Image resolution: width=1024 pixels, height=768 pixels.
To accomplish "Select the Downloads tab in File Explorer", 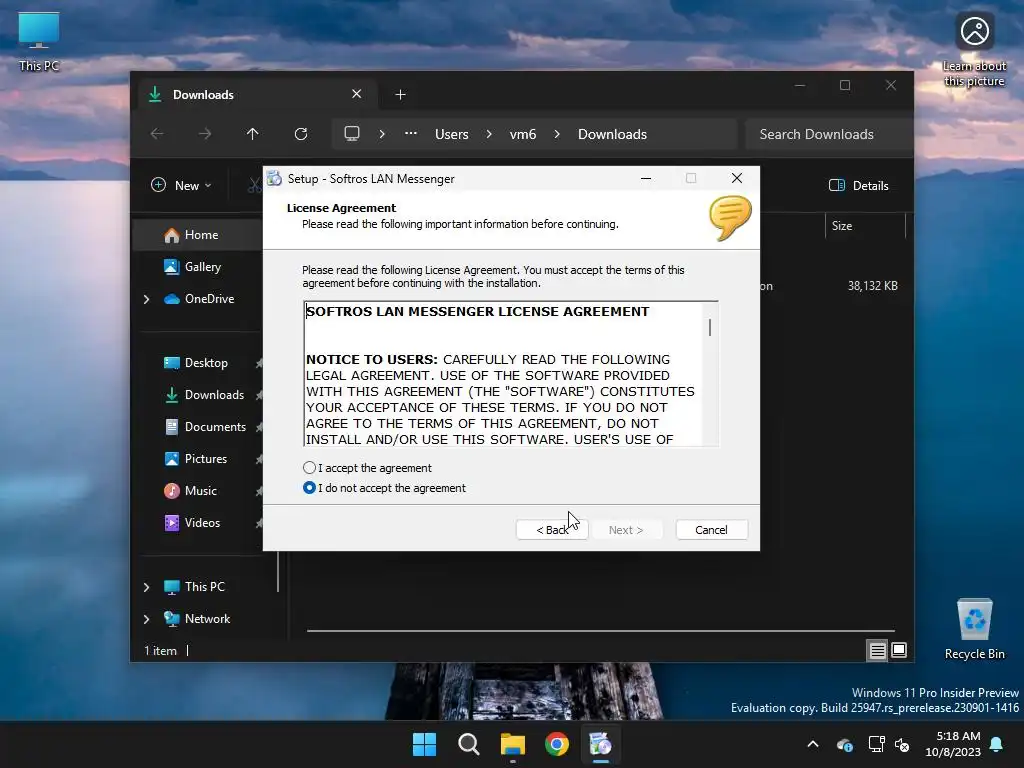I will pos(258,95).
